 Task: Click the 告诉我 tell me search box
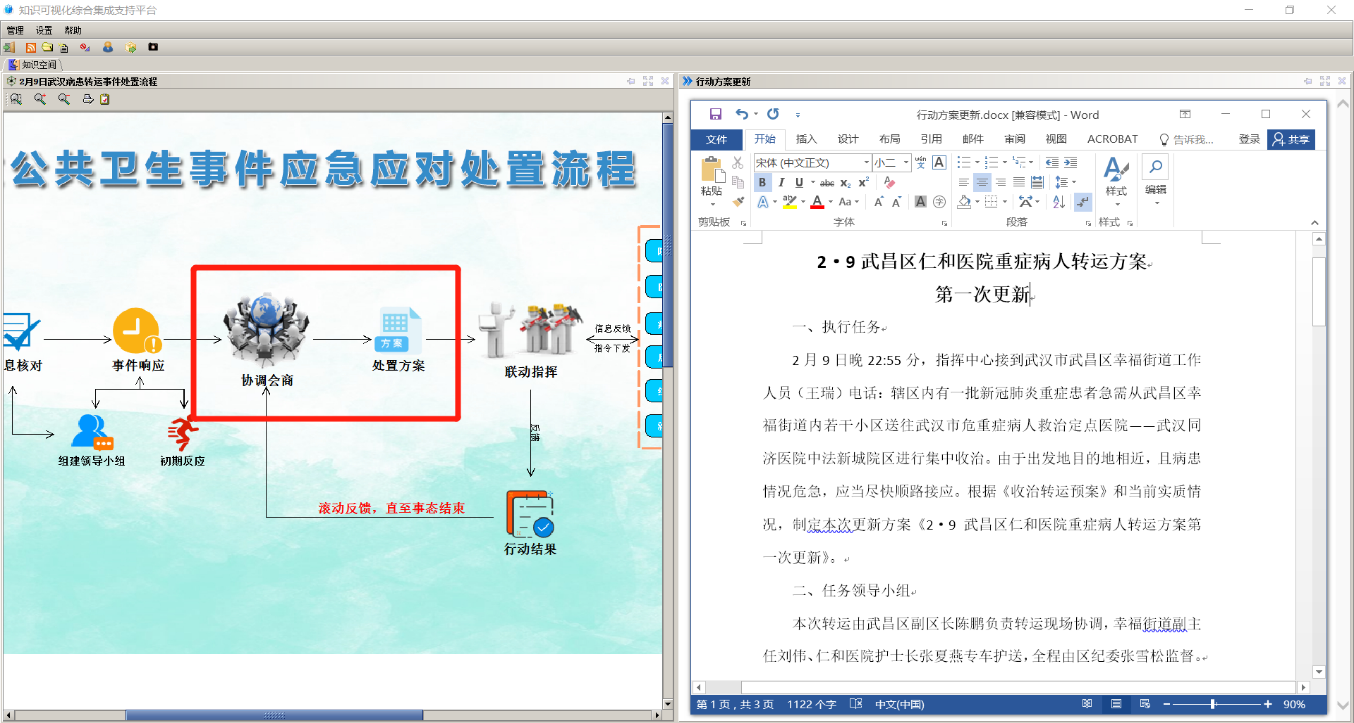pos(1187,140)
